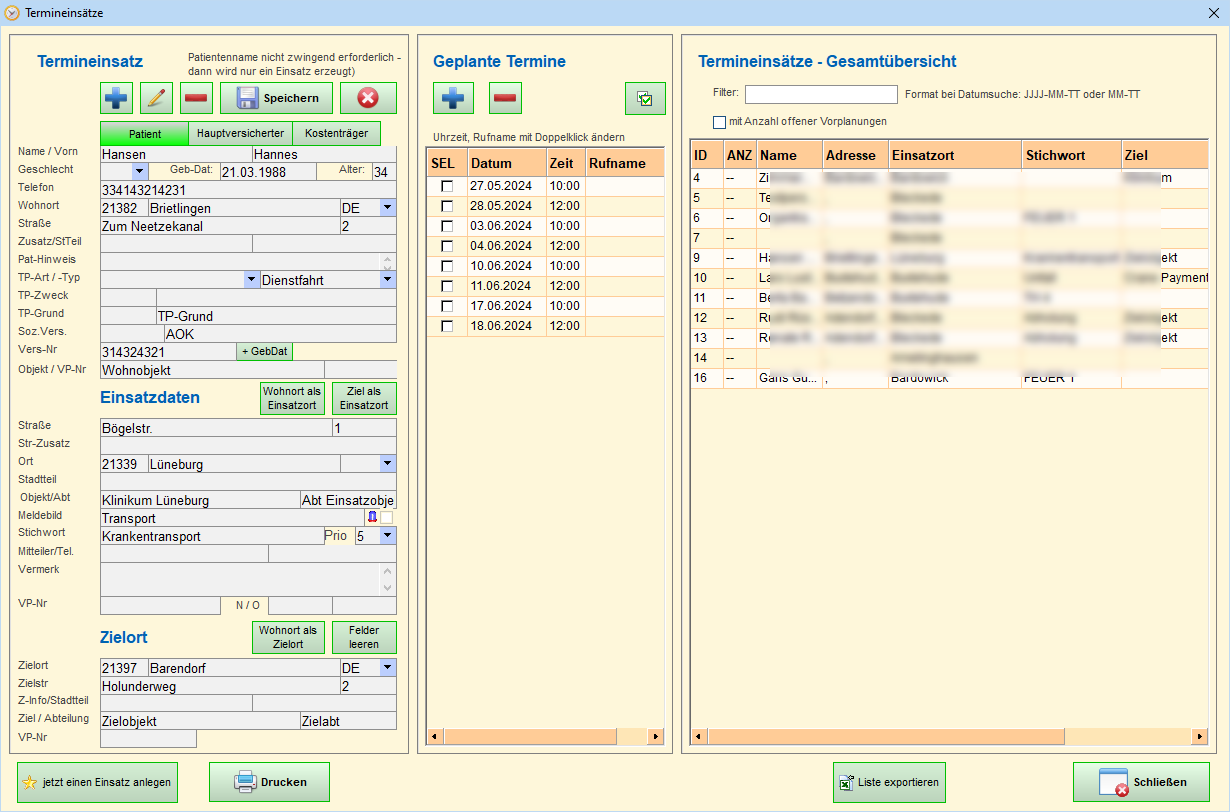
Task: Open the Geschlecht dropdown
Action: click(x=139, y=172)
